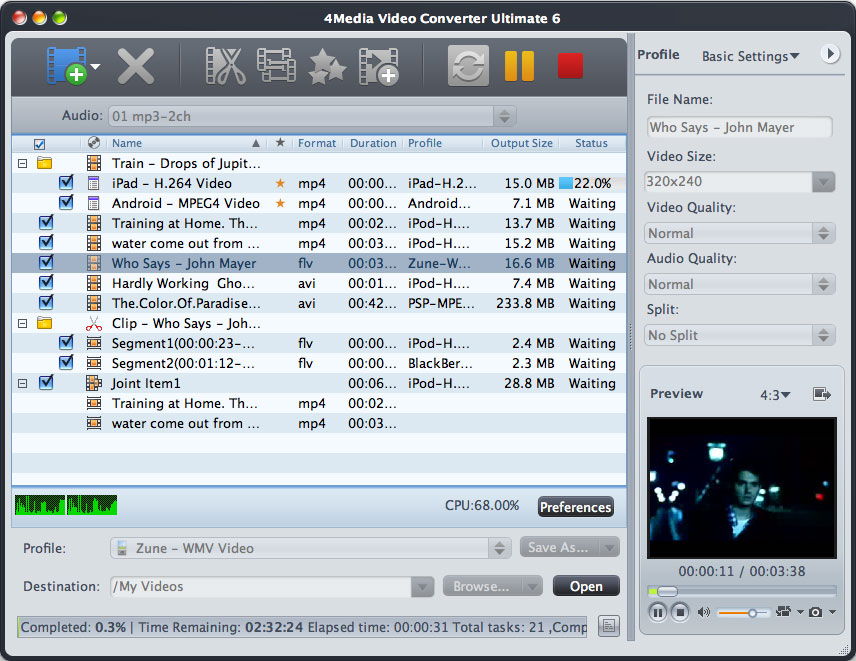The width and height of the screenshot is (856, 661).
Task: Open the Effects stars icon
Action: point(327,66)
